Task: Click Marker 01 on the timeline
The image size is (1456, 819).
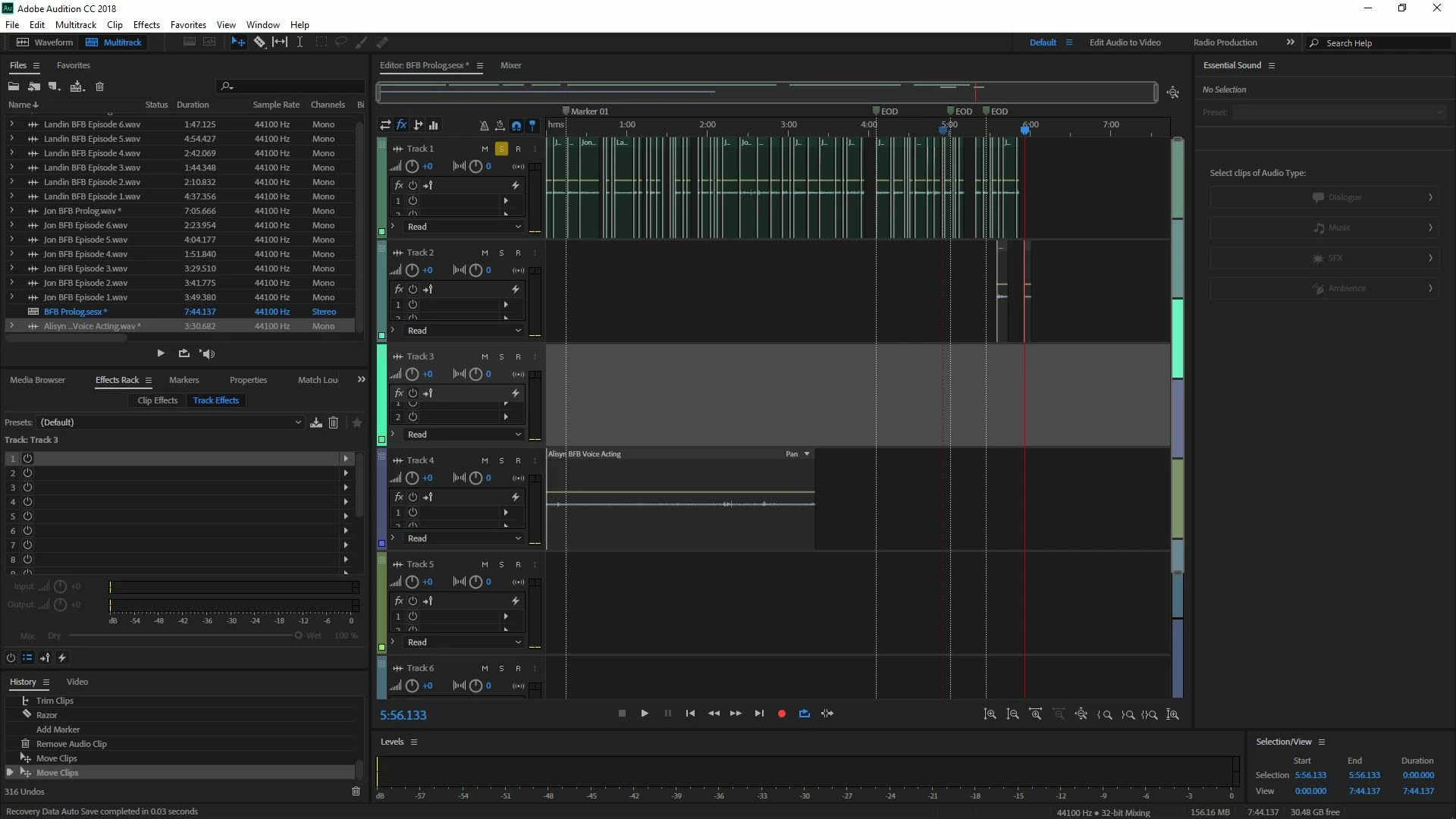Action: (x=566, y=111)
